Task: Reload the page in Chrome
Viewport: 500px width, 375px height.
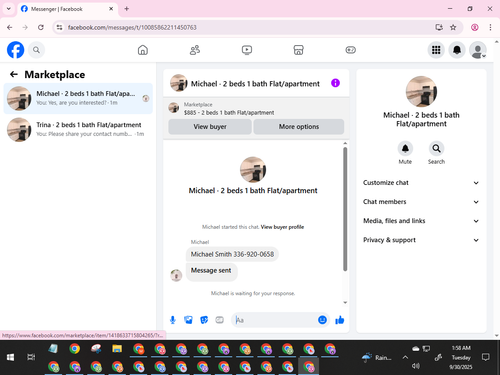Action: 41,27
